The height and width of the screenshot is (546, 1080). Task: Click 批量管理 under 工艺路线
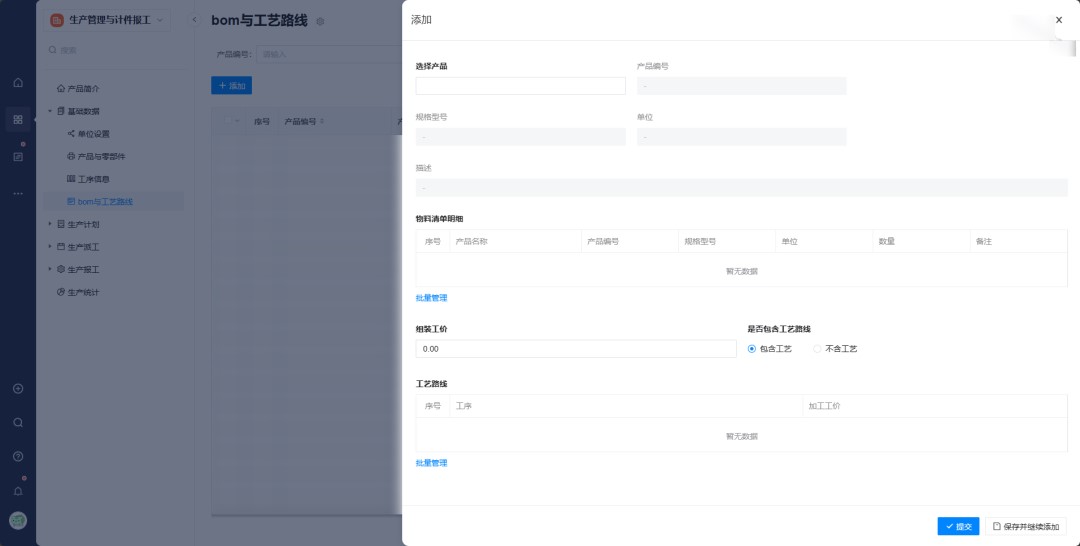coord(431,463)
